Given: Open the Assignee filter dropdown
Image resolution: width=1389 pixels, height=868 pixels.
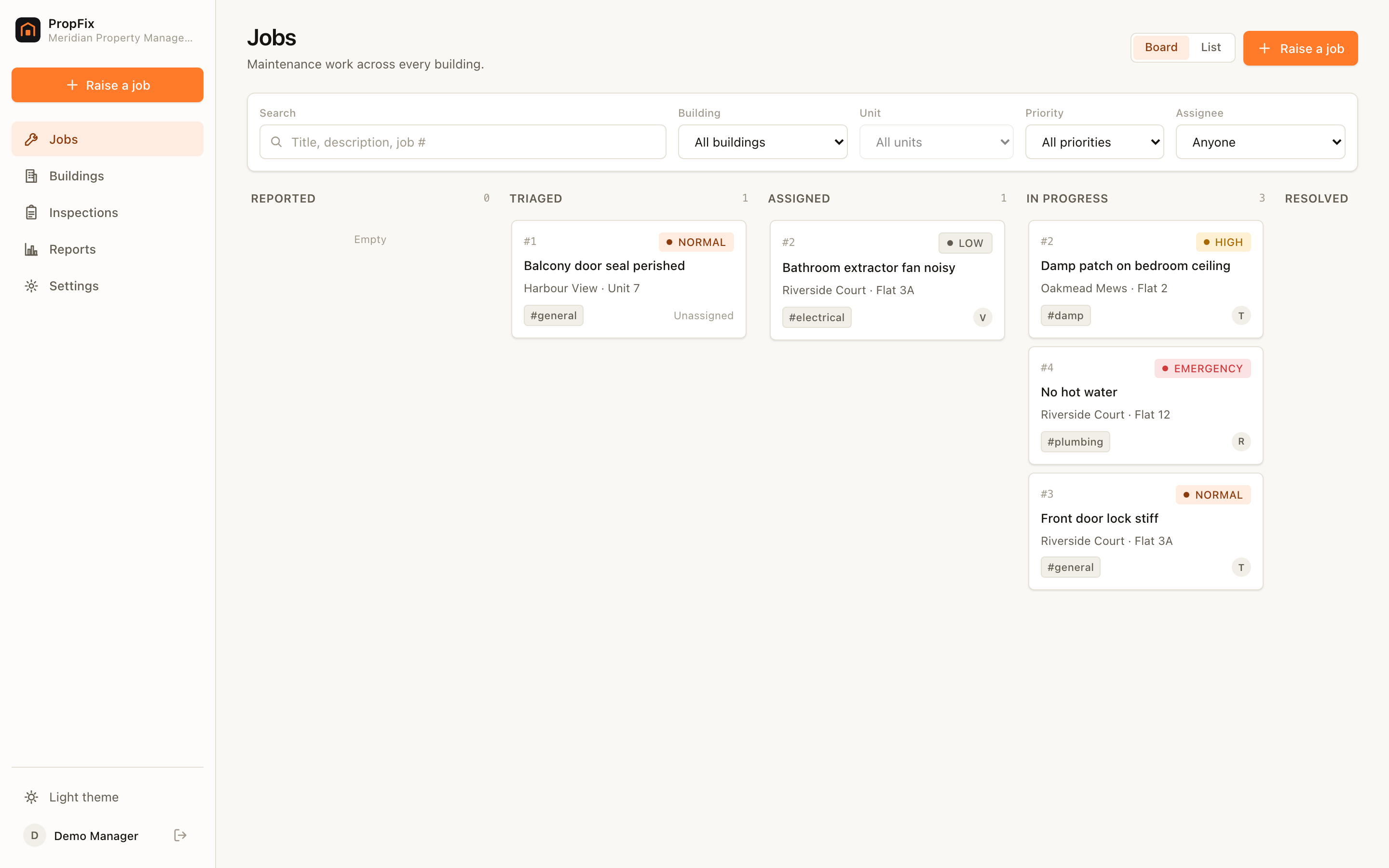Looking at the screenshot, I should 1260,142.
